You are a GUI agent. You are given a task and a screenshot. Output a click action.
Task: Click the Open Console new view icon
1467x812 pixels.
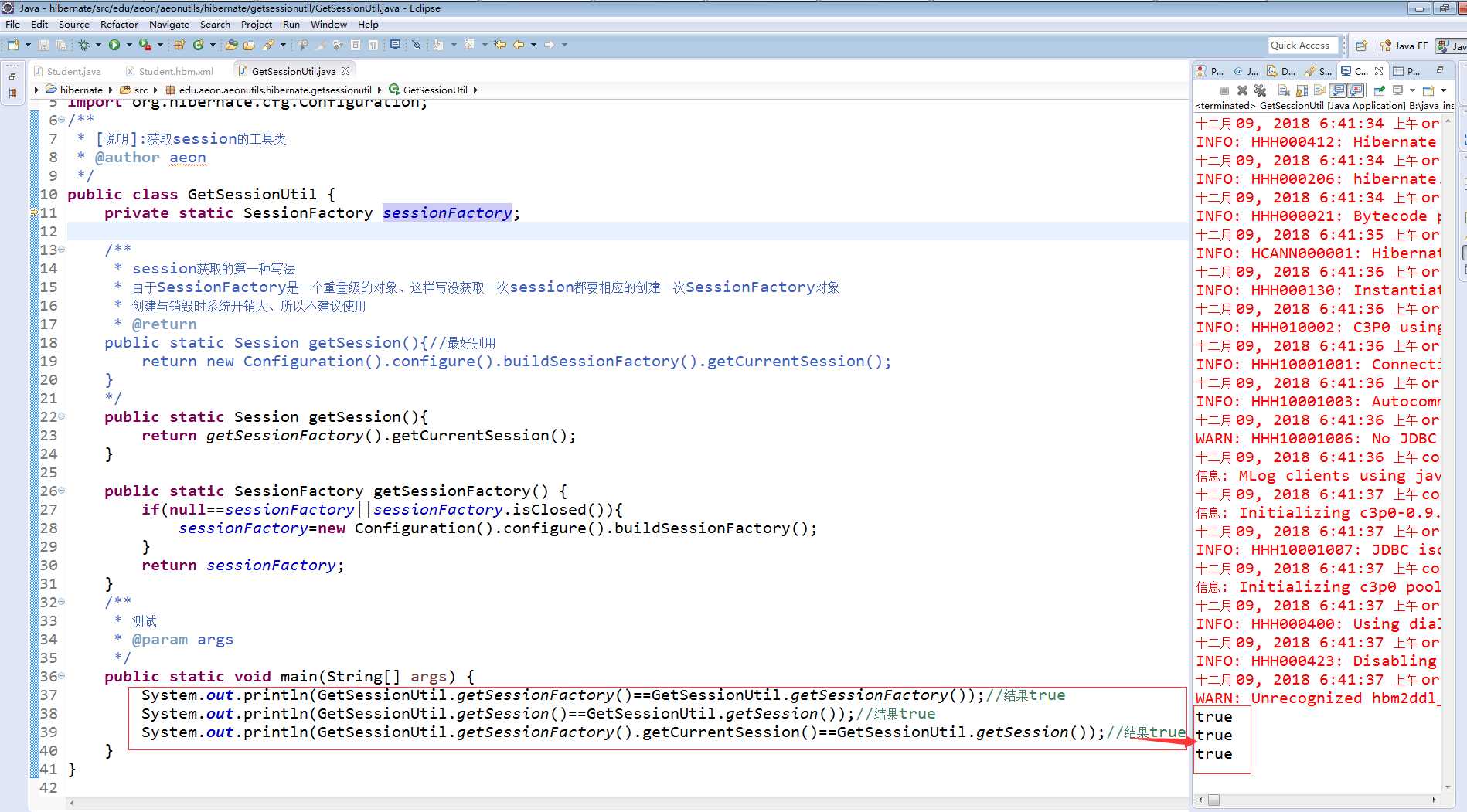pyautogui.click(x=1428, y=90)
